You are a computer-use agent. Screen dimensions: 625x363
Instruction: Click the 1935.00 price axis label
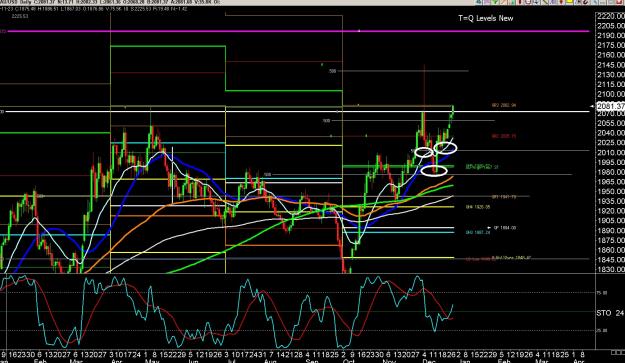[611, 201]
